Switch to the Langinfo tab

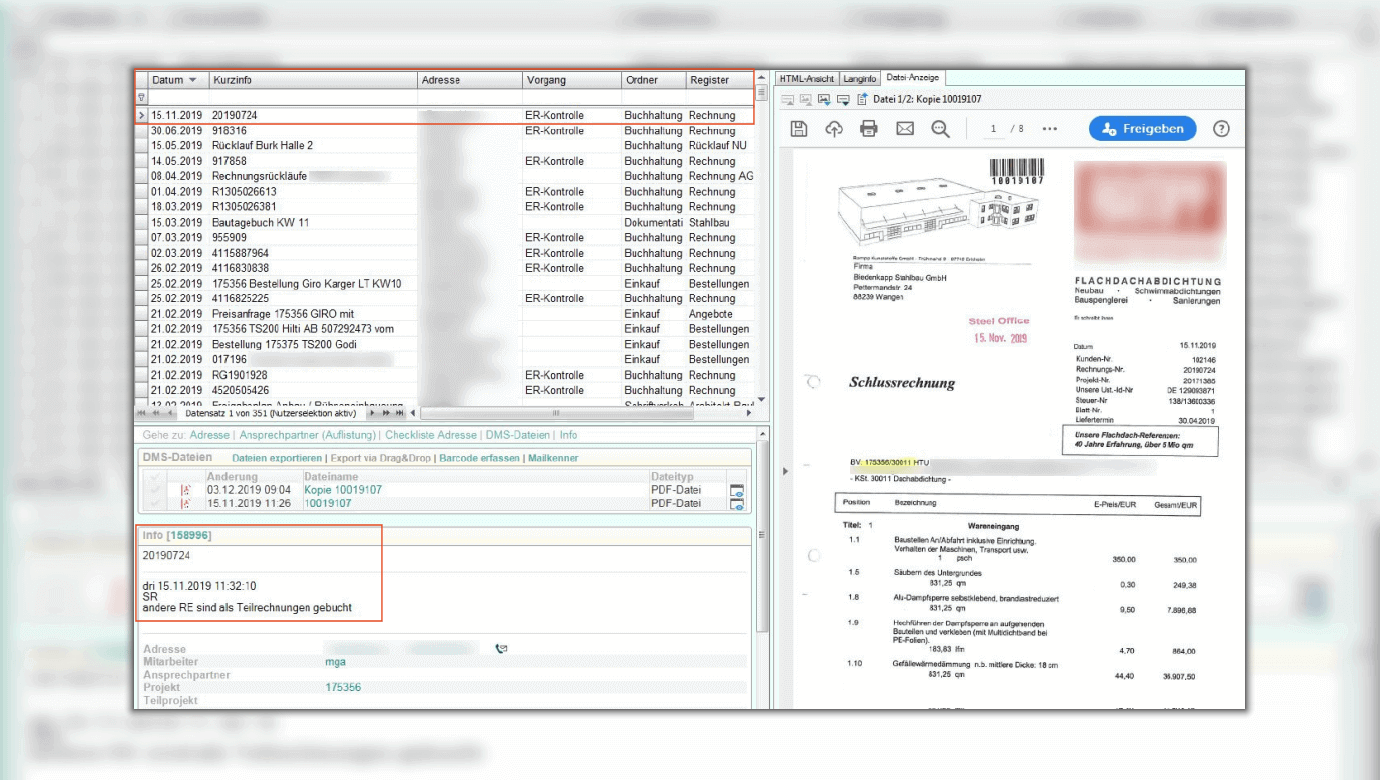point(860,78)
